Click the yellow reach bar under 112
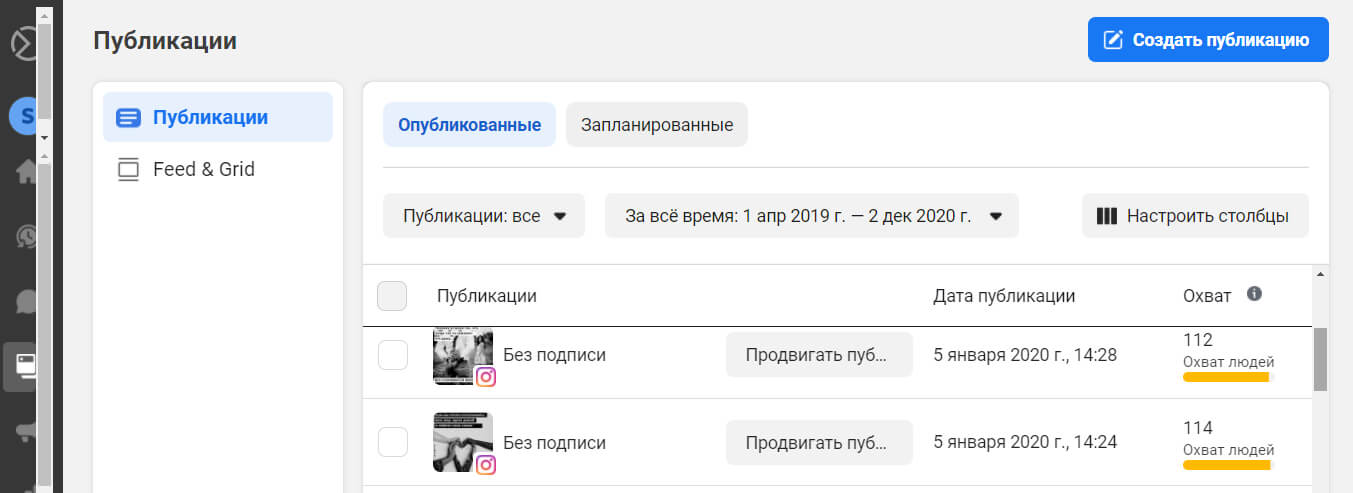Screen dimensions: 1353x493 (x=1226, y=378)
